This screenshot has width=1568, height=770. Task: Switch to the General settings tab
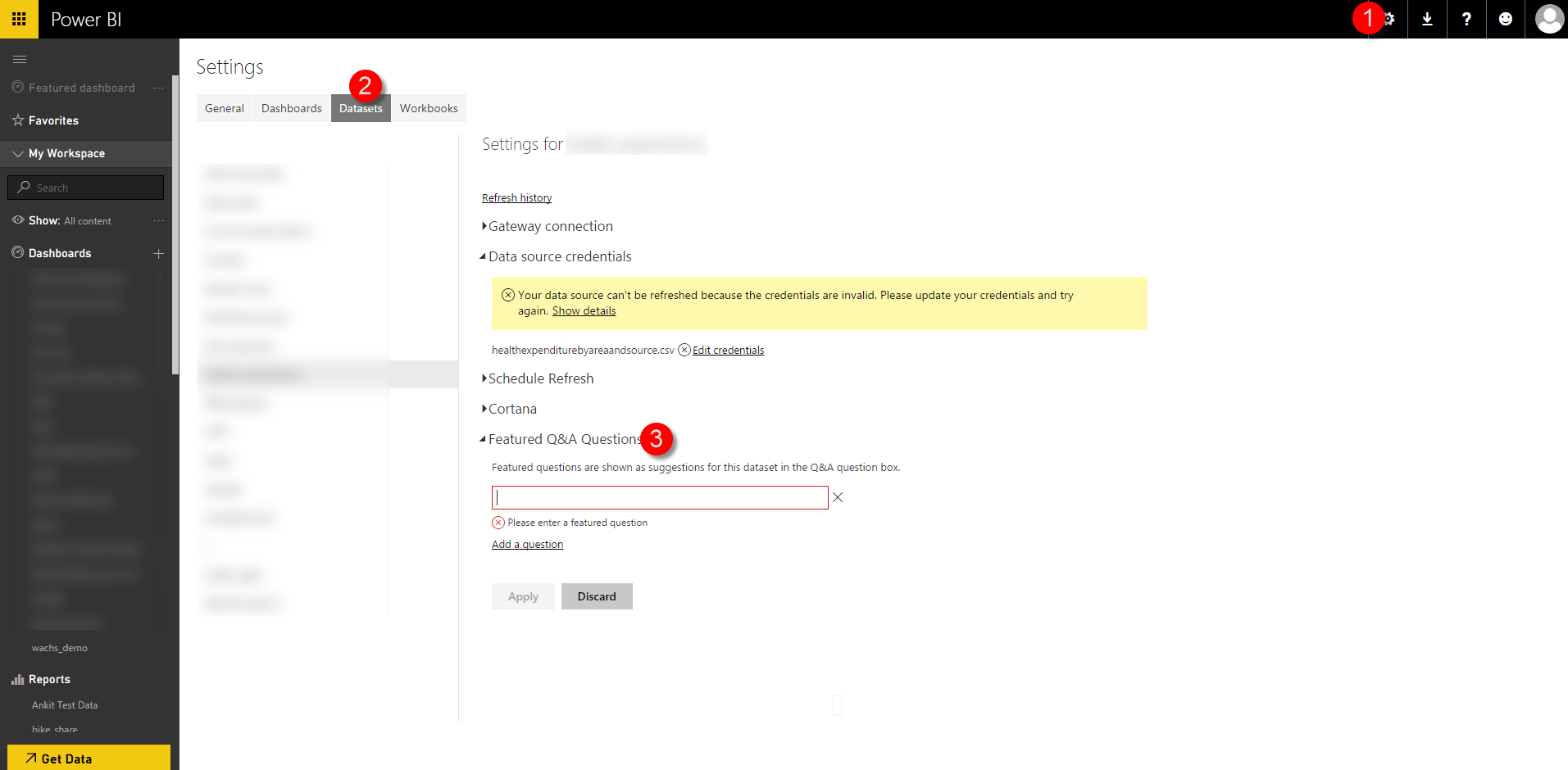point(224,107)
